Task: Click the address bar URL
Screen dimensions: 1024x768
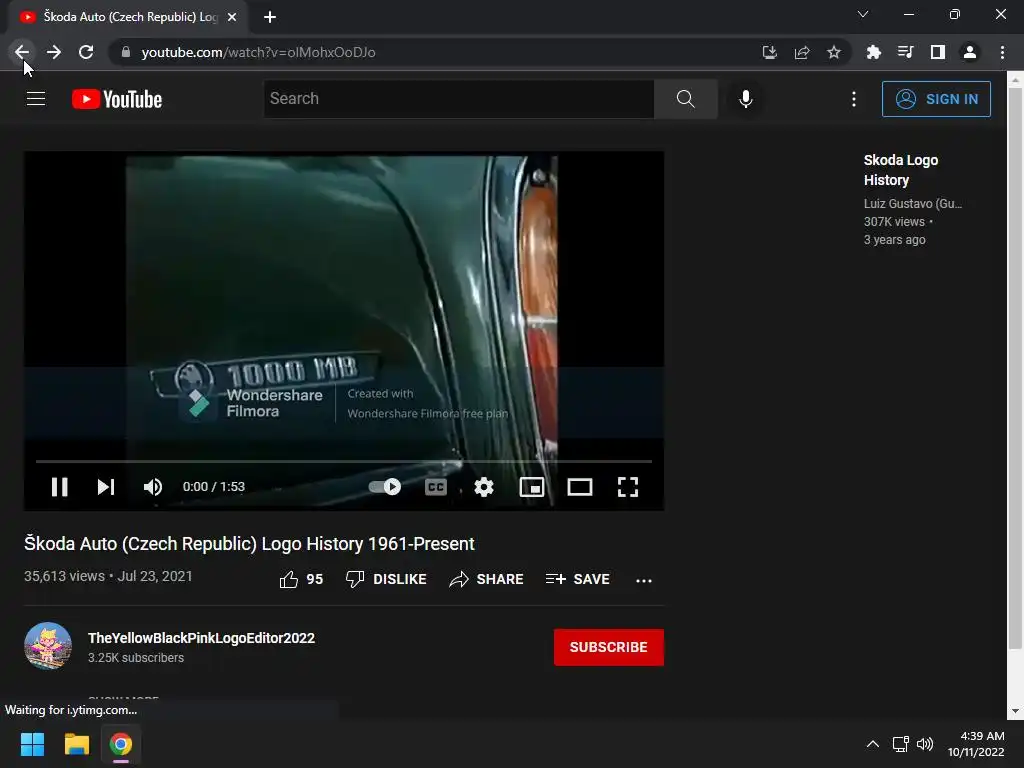Action: pos(258,52)
